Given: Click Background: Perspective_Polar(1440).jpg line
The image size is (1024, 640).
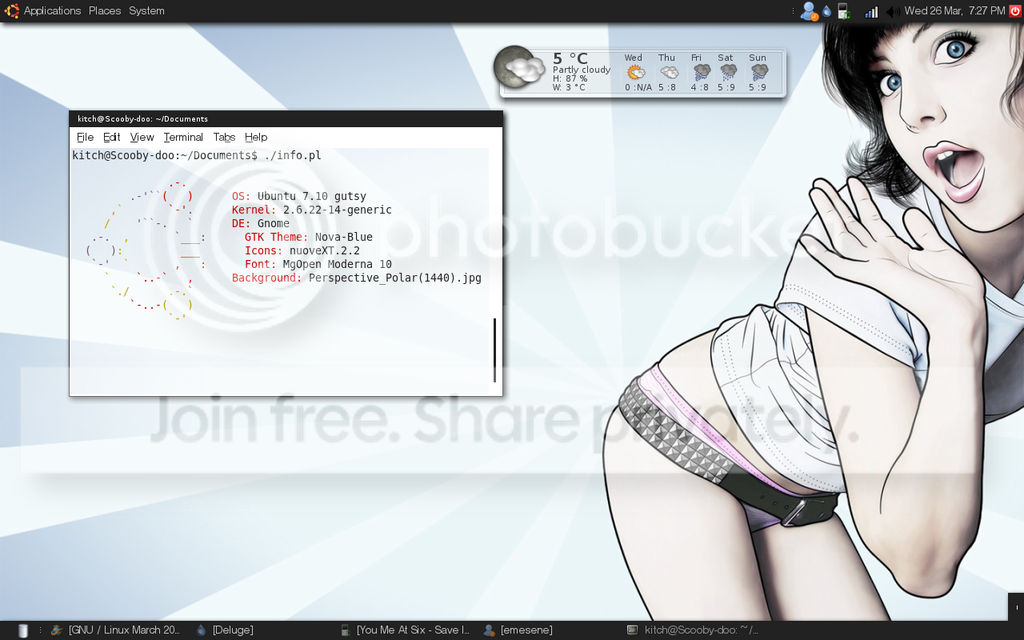Looking at the screenshot, I should (357, 278).
